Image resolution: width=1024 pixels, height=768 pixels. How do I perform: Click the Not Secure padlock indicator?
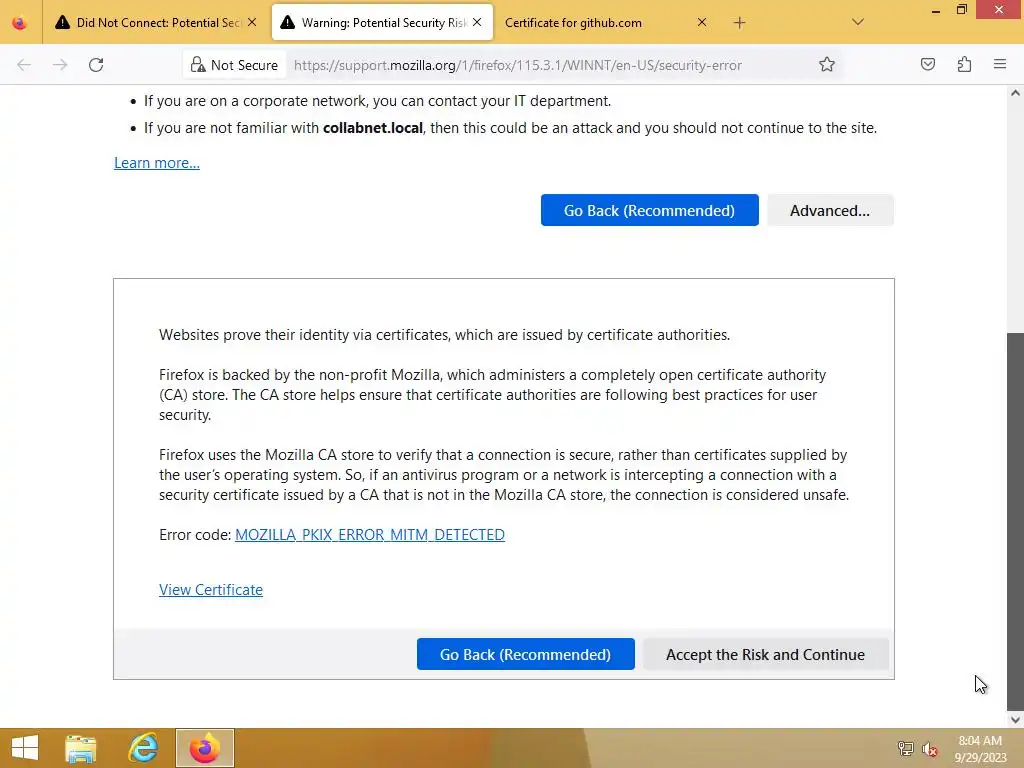[234, 65]
